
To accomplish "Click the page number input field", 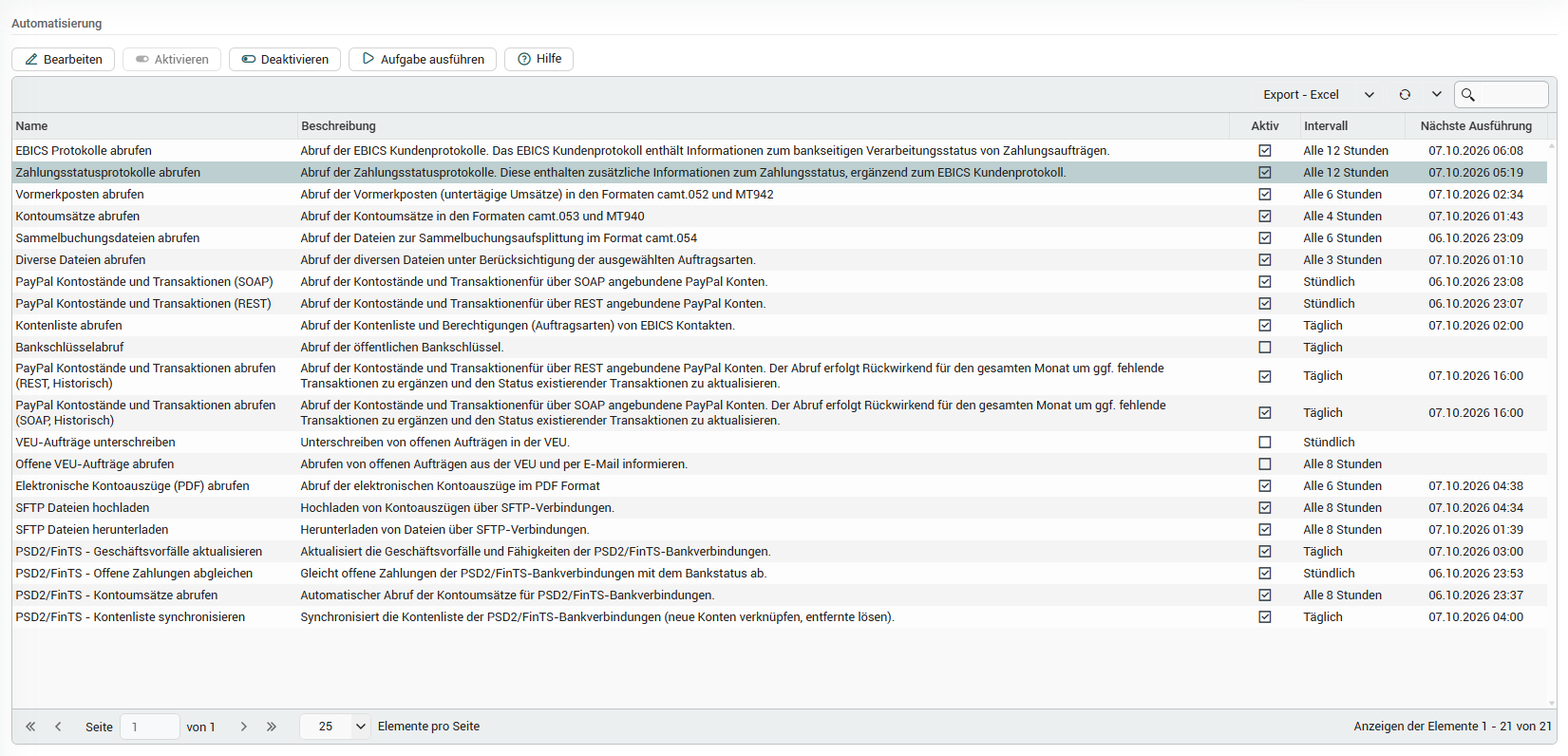I will pos(150,727).
